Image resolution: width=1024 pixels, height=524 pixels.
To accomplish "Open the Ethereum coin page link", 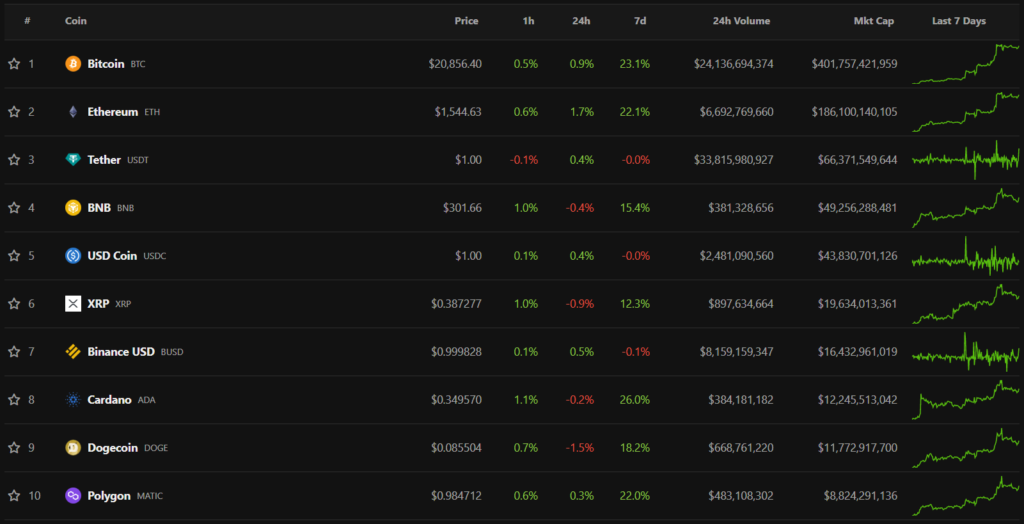I will (x=112, y=112).
